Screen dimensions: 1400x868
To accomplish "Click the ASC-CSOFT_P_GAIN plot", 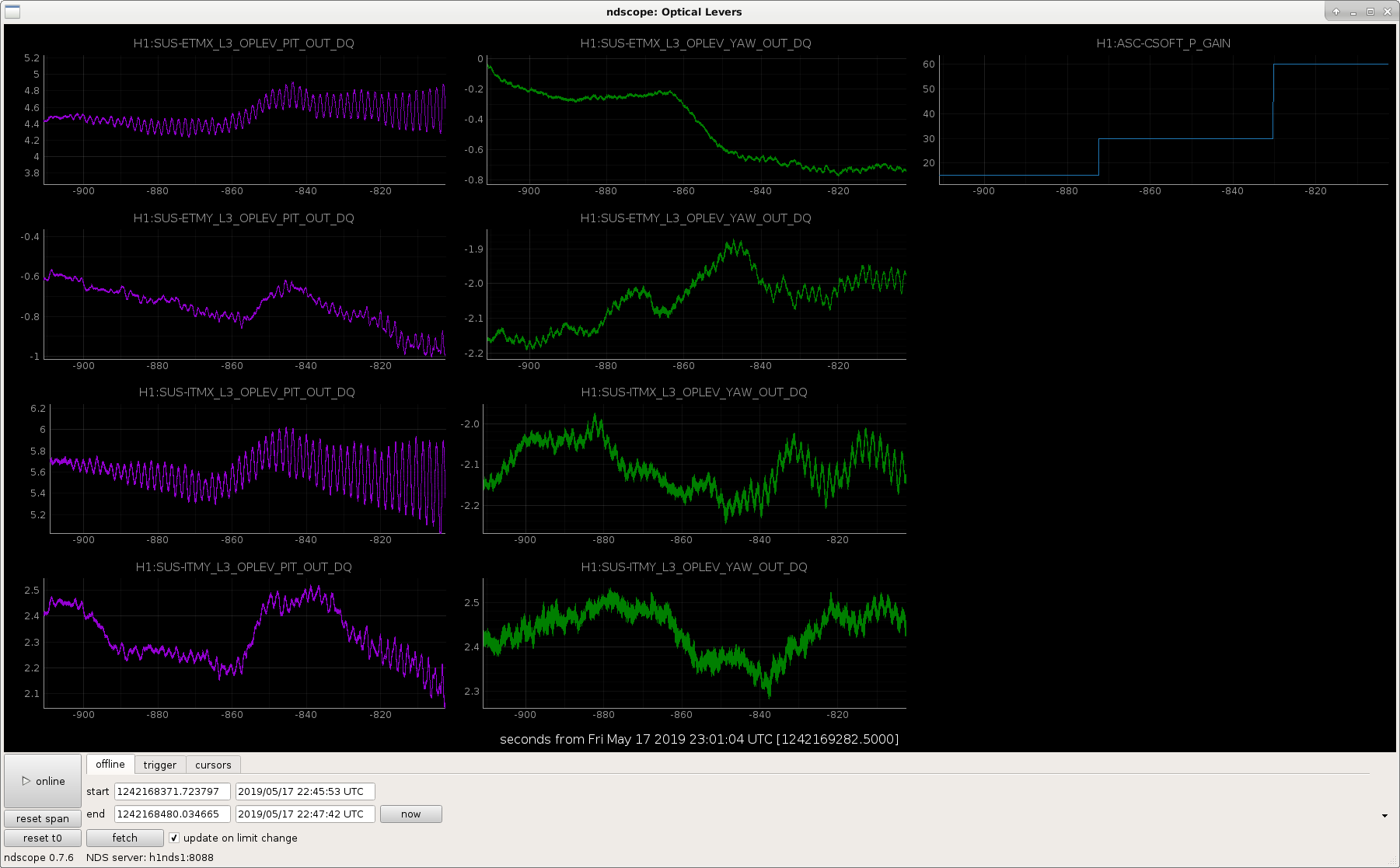I will pos(1164,120).
